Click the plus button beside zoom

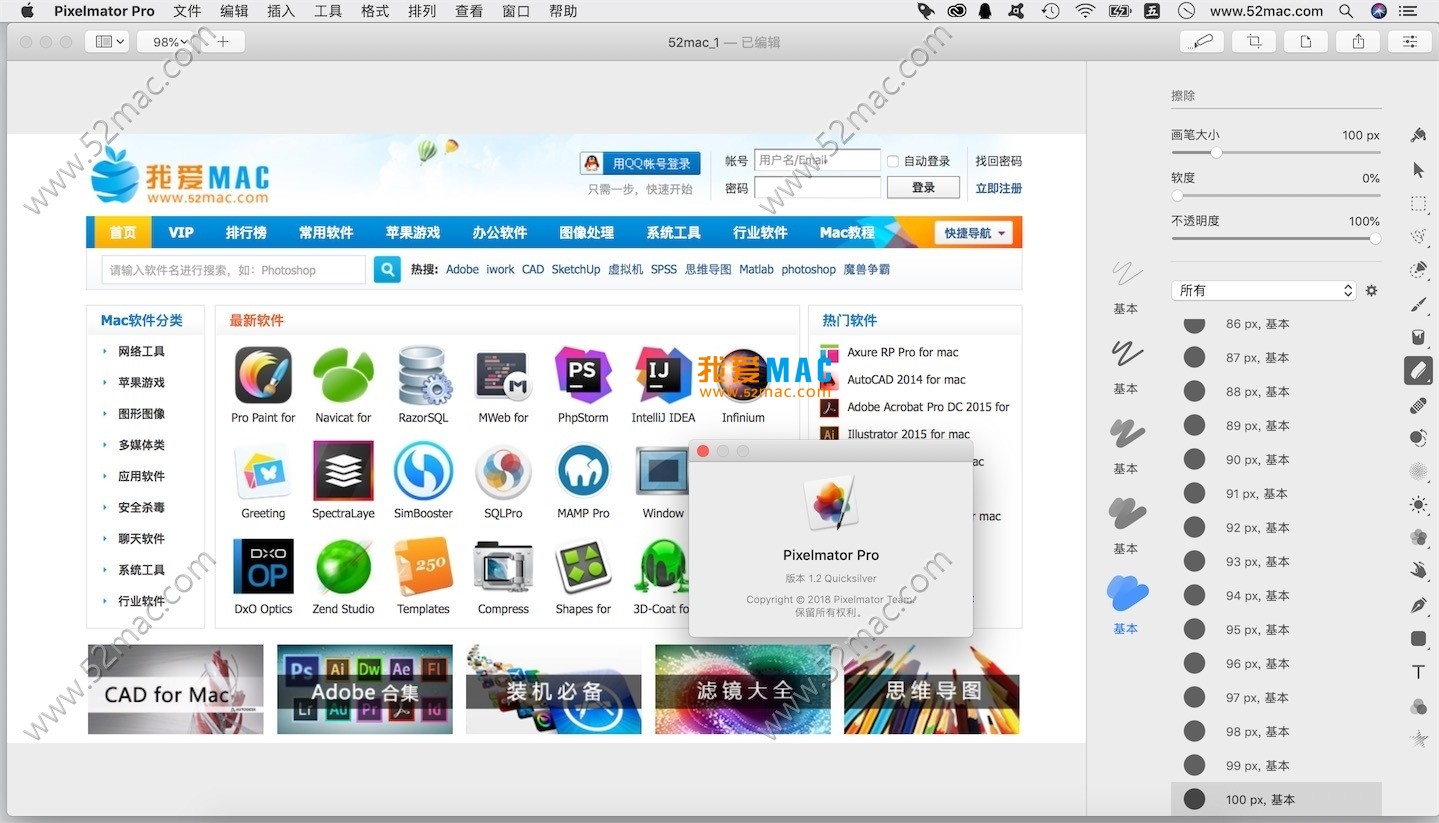pyautogui.click(x=223, y=42)
